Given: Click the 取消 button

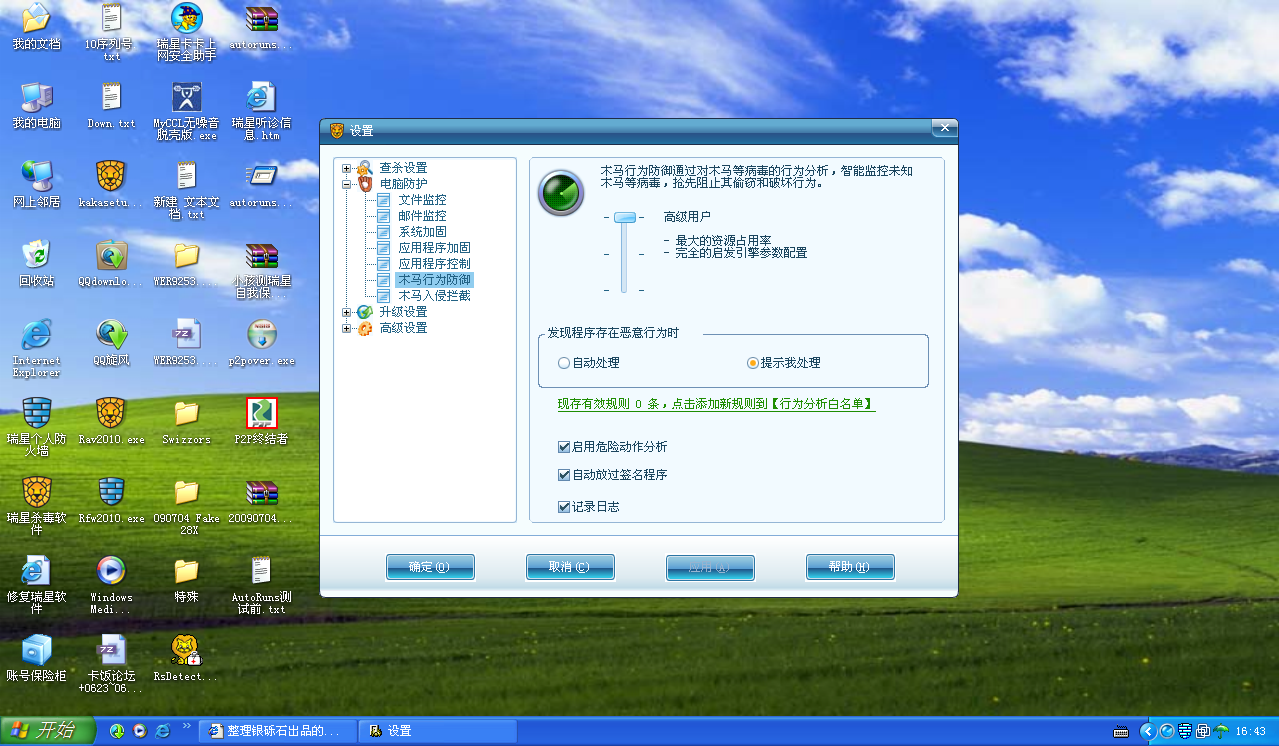Looking at the screenshot, I should click(x=570, y=567).
